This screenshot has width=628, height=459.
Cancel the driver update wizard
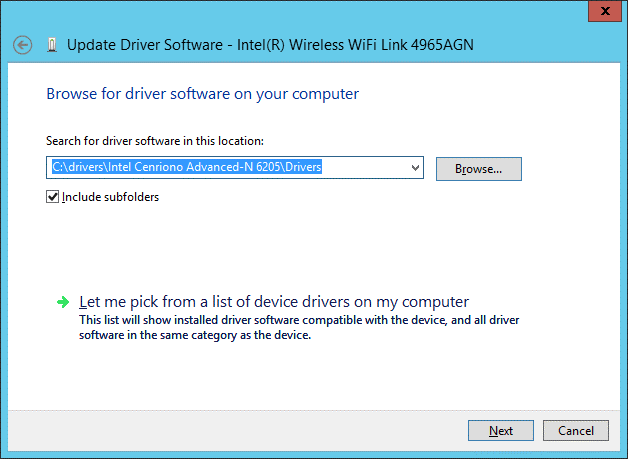point(576,431)
